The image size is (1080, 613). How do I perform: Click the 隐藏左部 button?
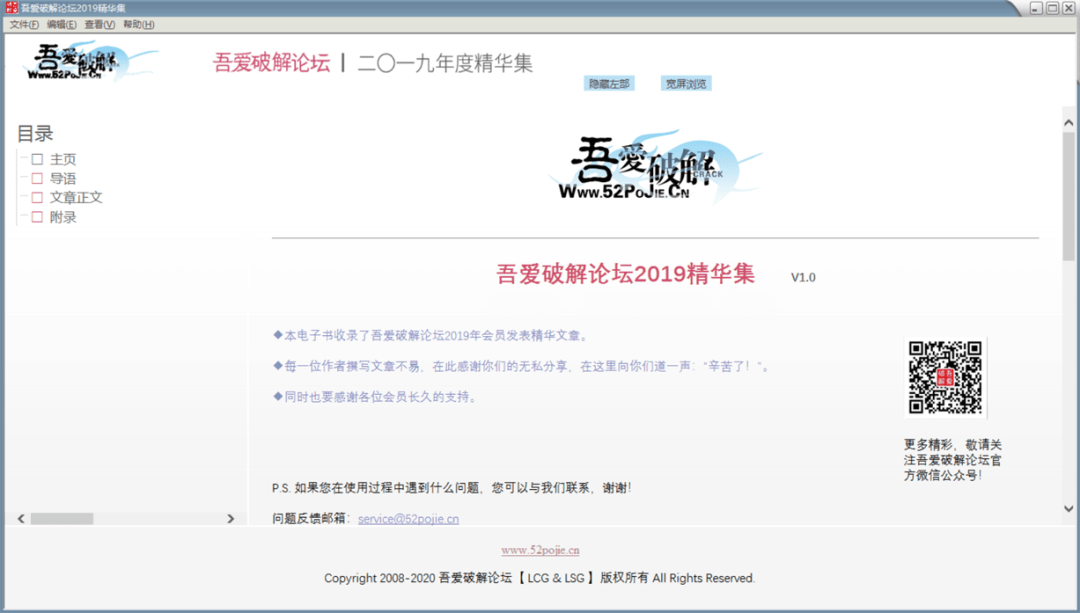pos(609,84)
